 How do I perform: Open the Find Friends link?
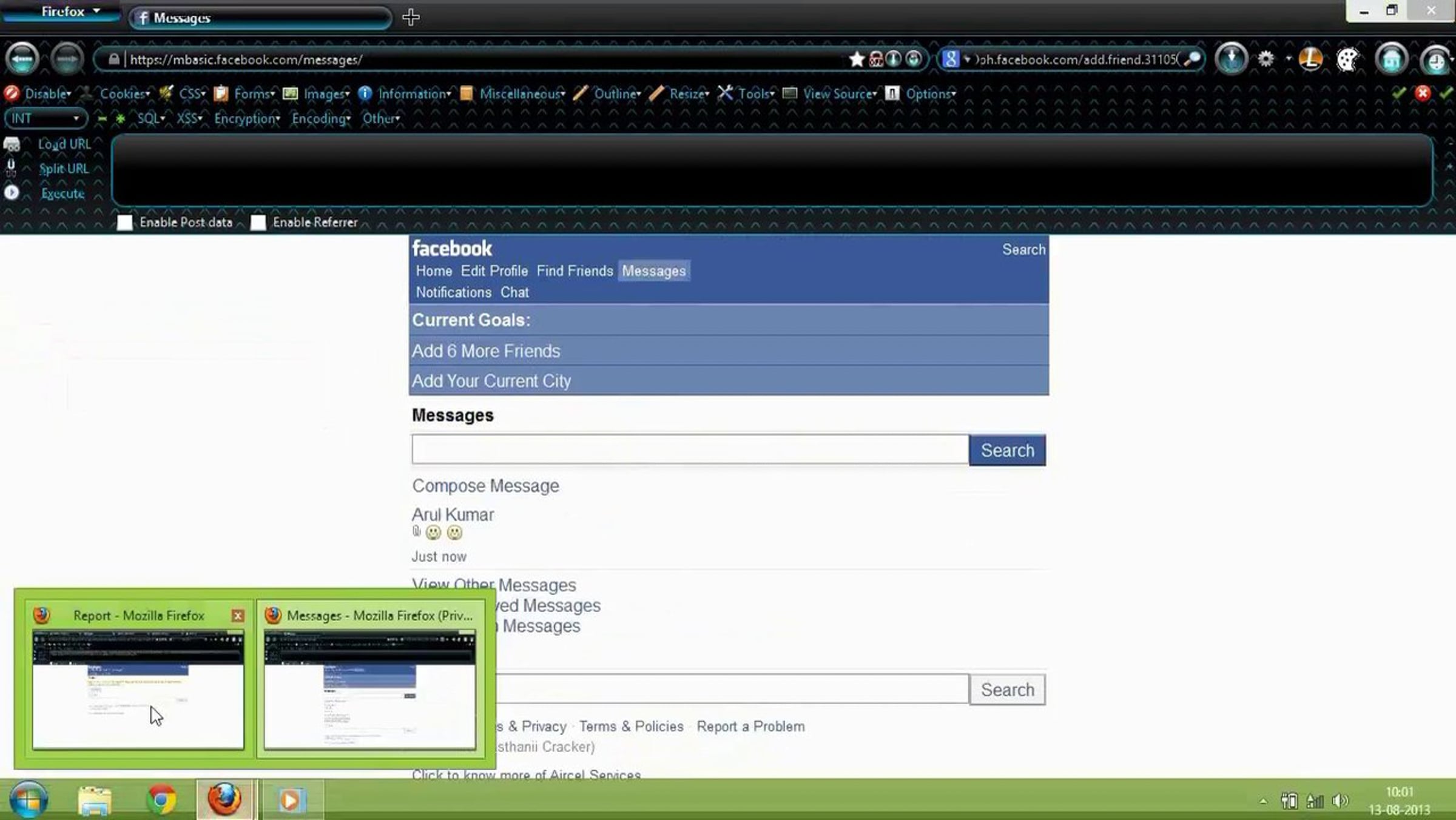point(575,271)
